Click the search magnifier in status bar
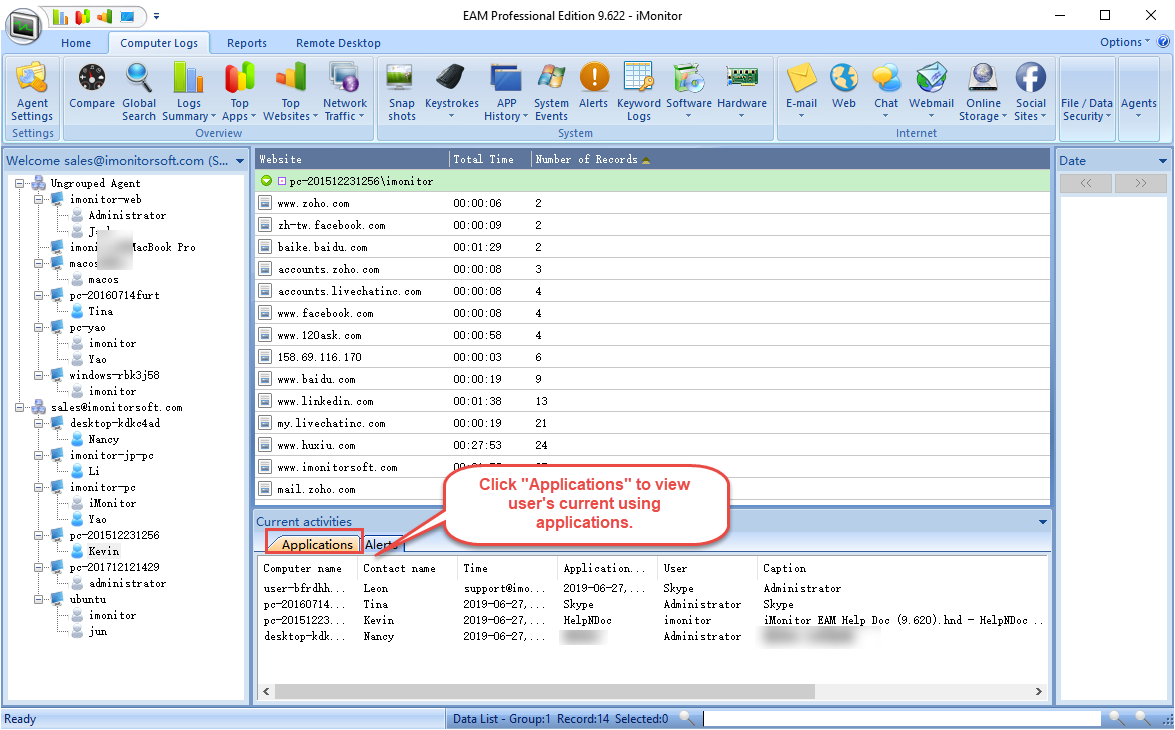This screenshot has width=1175, height=730. pyautogui.click(x=686, y=718)
